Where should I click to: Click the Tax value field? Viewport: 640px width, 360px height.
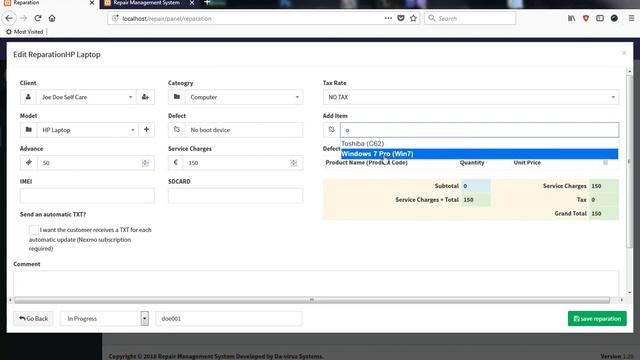604,200
